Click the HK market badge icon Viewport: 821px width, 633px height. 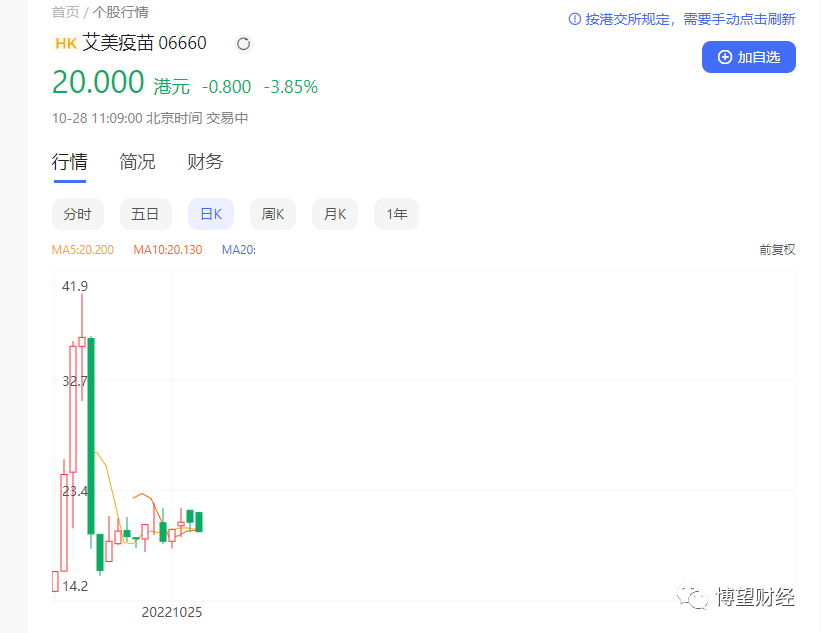[x=66, y=43]
